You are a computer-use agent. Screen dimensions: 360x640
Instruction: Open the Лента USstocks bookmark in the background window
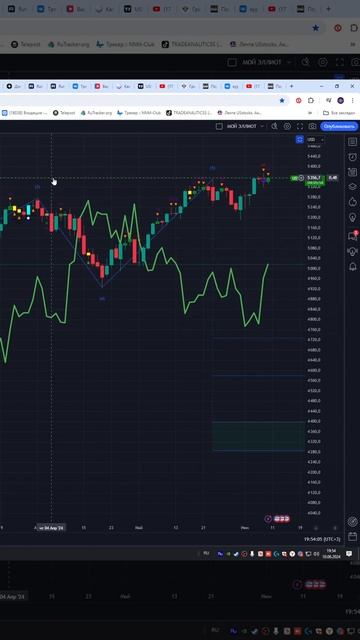point(260,44)
